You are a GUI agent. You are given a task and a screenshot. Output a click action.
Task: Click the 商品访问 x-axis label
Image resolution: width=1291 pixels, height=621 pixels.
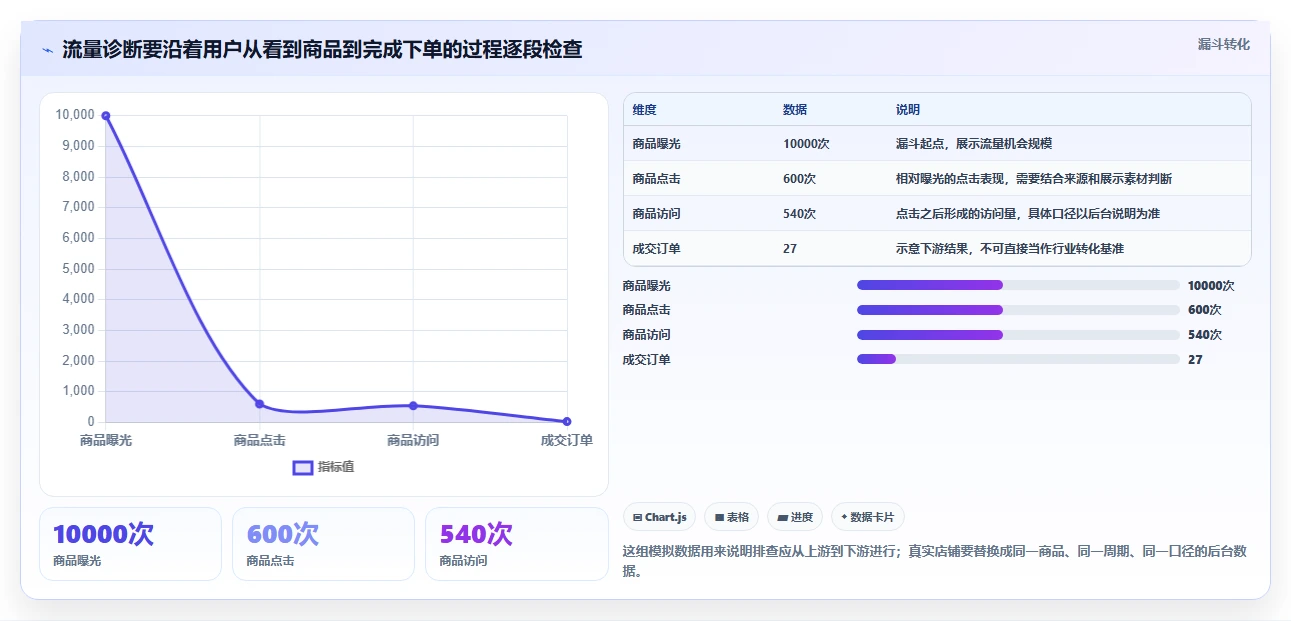[x=413, y=440]
